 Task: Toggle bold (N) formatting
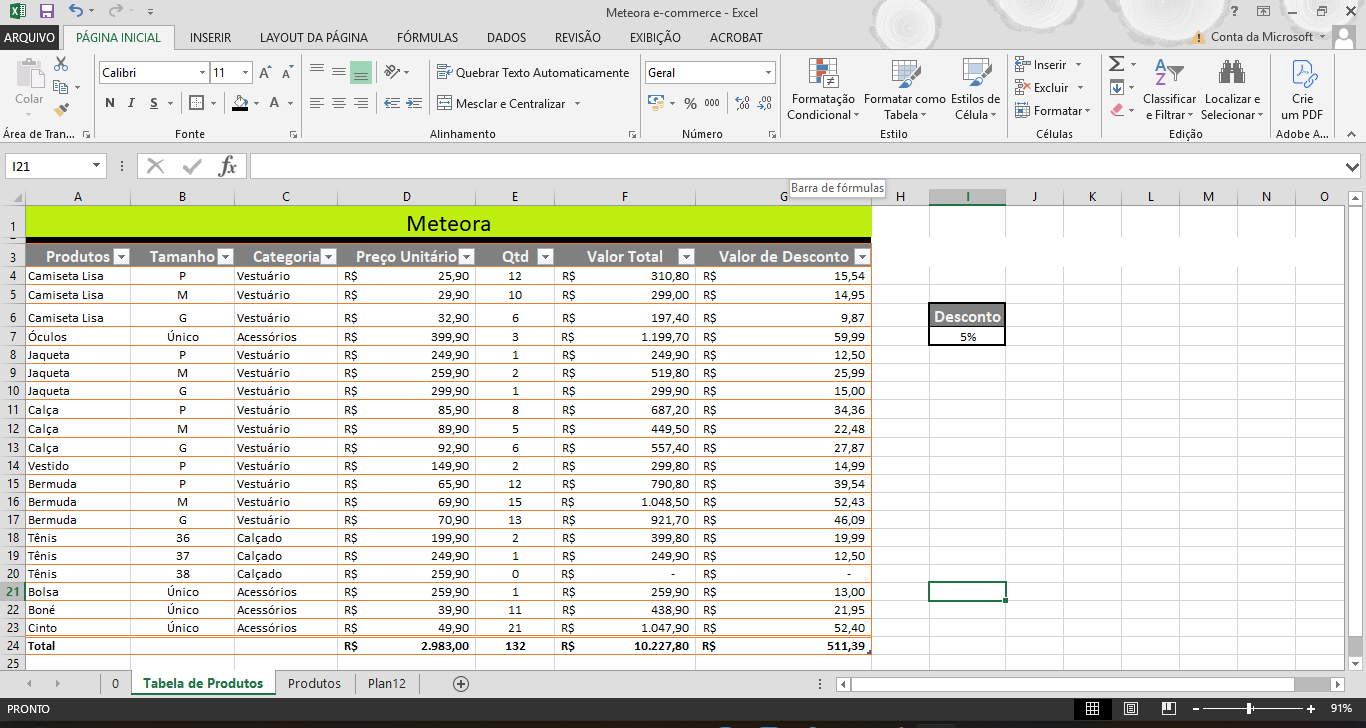(110, 103)
